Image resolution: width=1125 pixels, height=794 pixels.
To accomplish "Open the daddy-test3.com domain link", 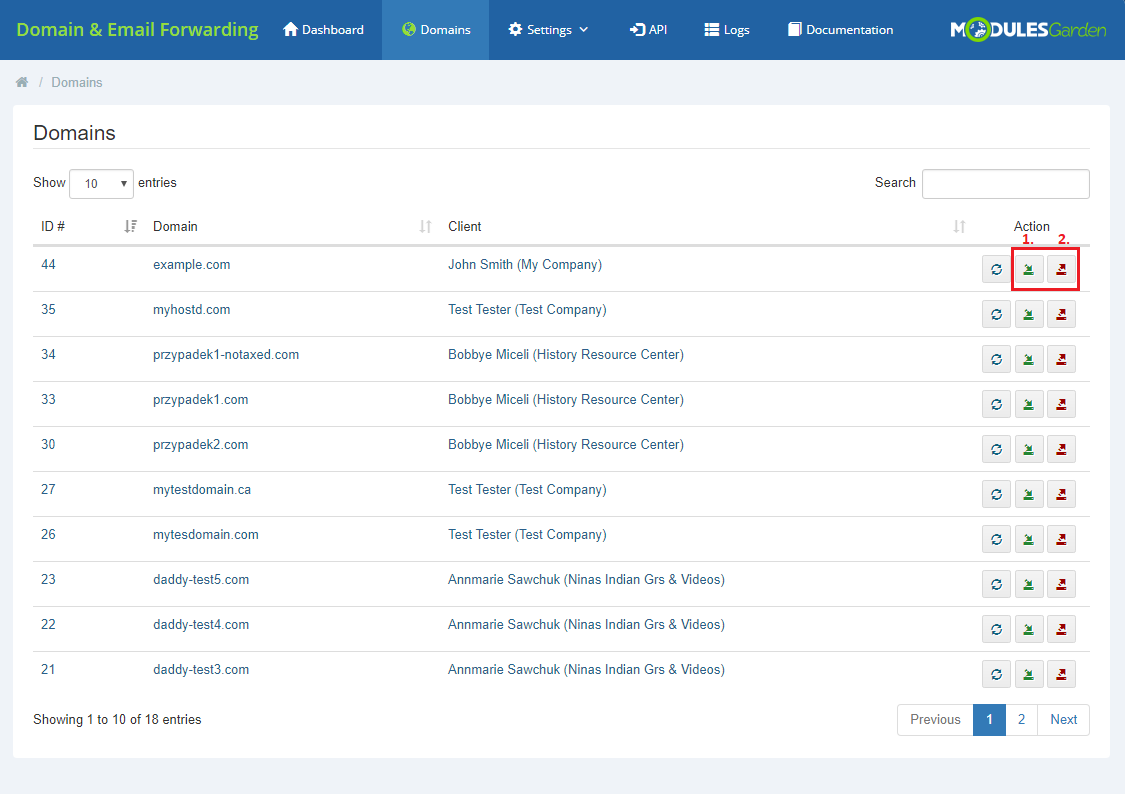I will pyautogui.click(x=201, y=670).
